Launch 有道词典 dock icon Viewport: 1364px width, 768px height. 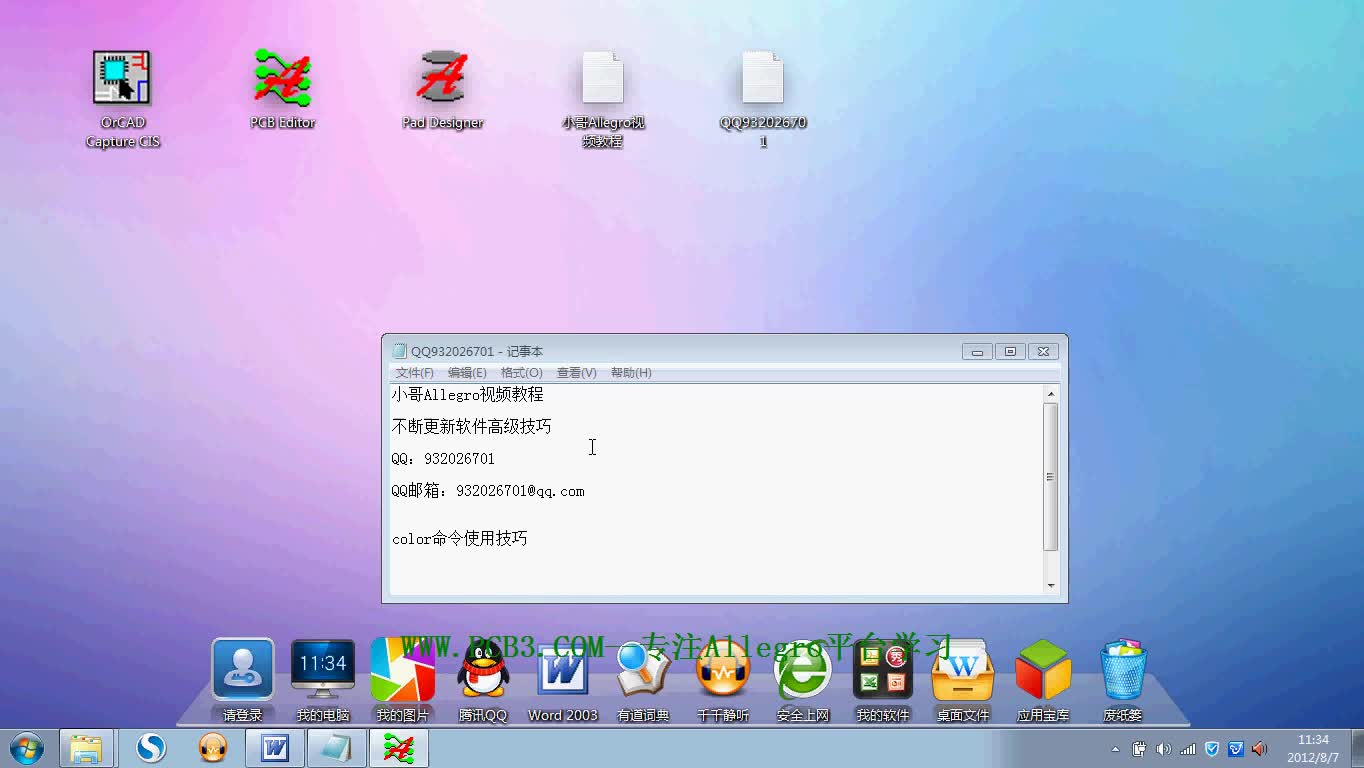[x=643, y=680]
